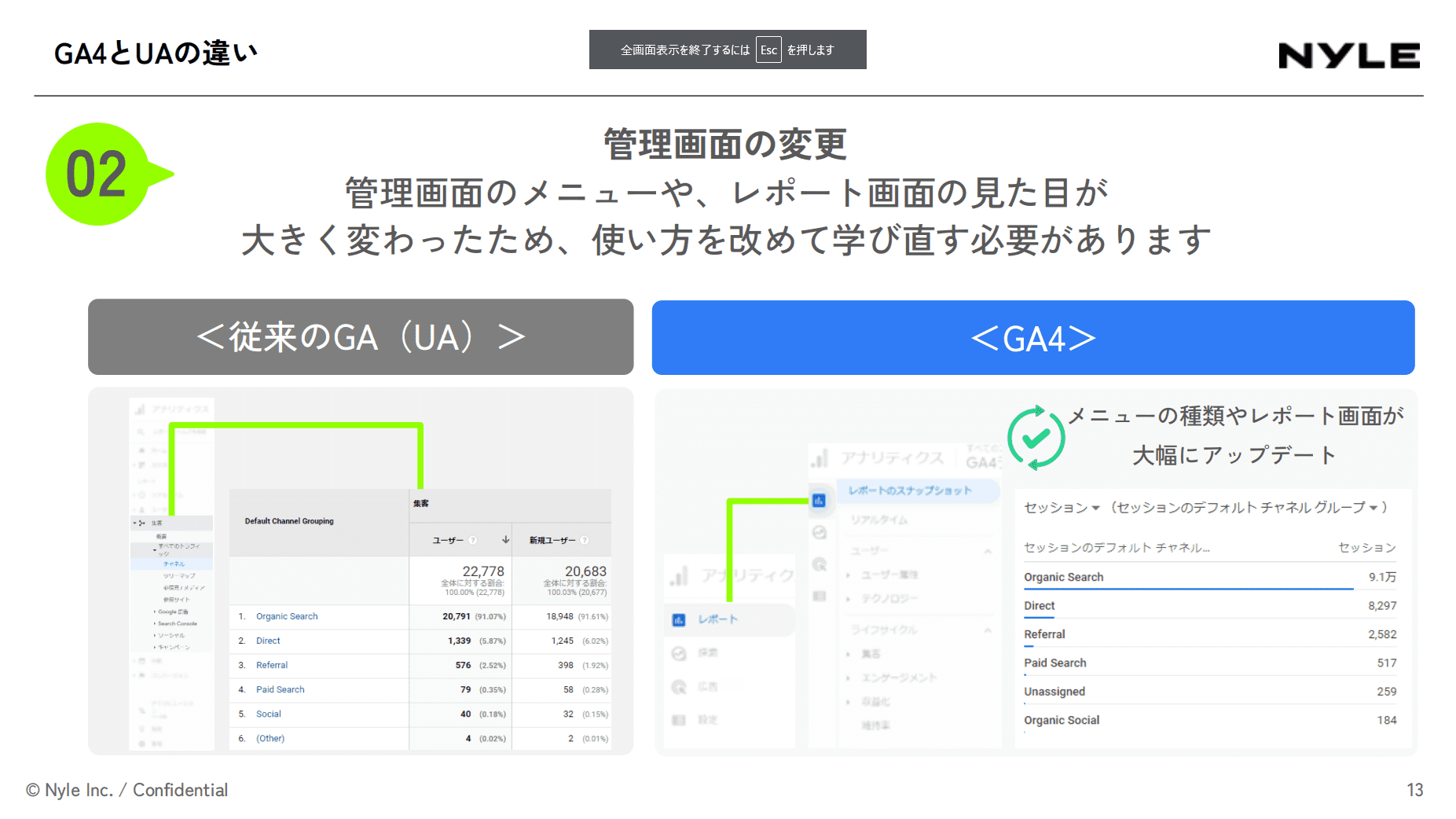Open (Other) link in UA table

270,738
